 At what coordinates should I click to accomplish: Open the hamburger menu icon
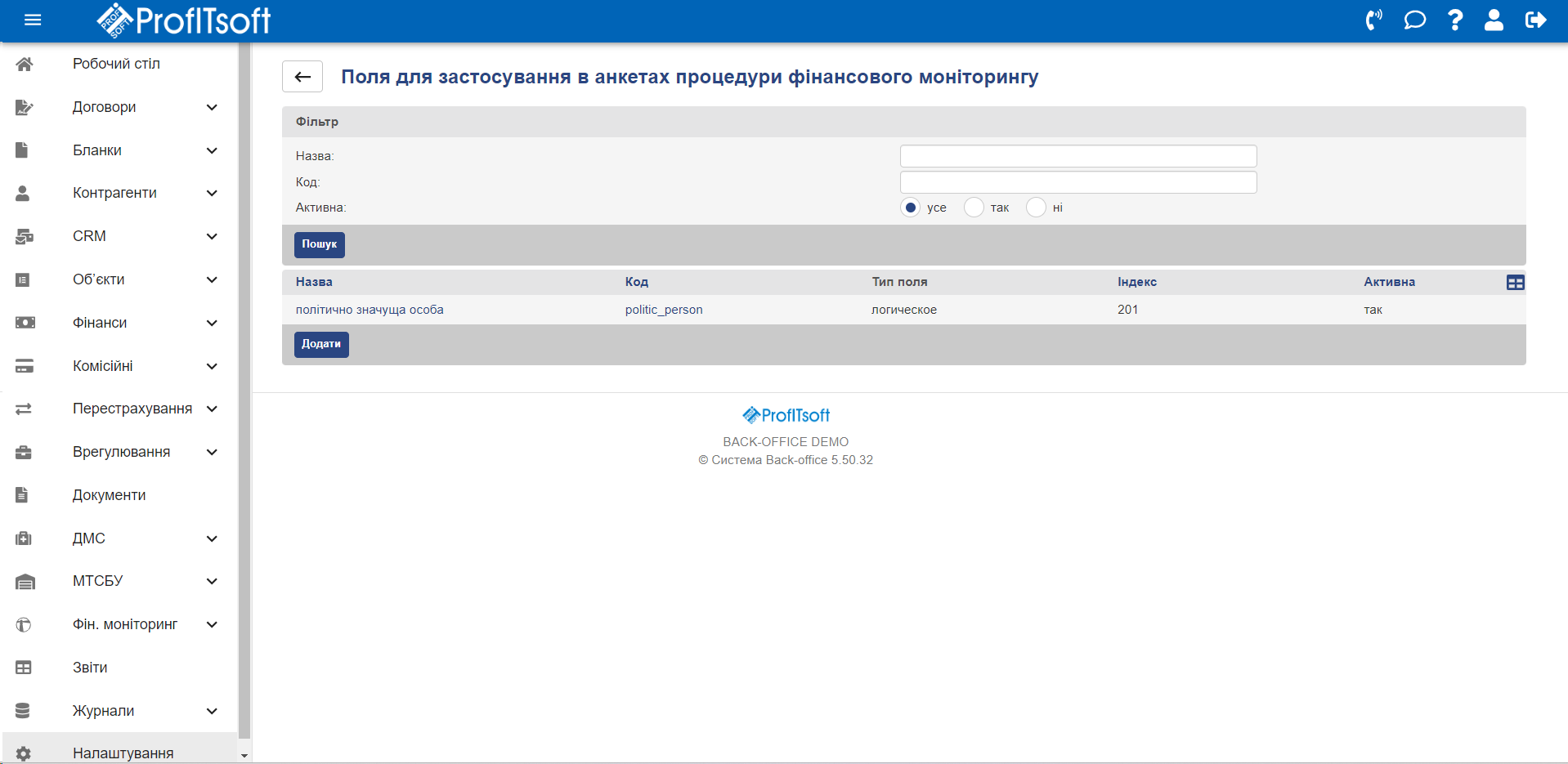33,20
